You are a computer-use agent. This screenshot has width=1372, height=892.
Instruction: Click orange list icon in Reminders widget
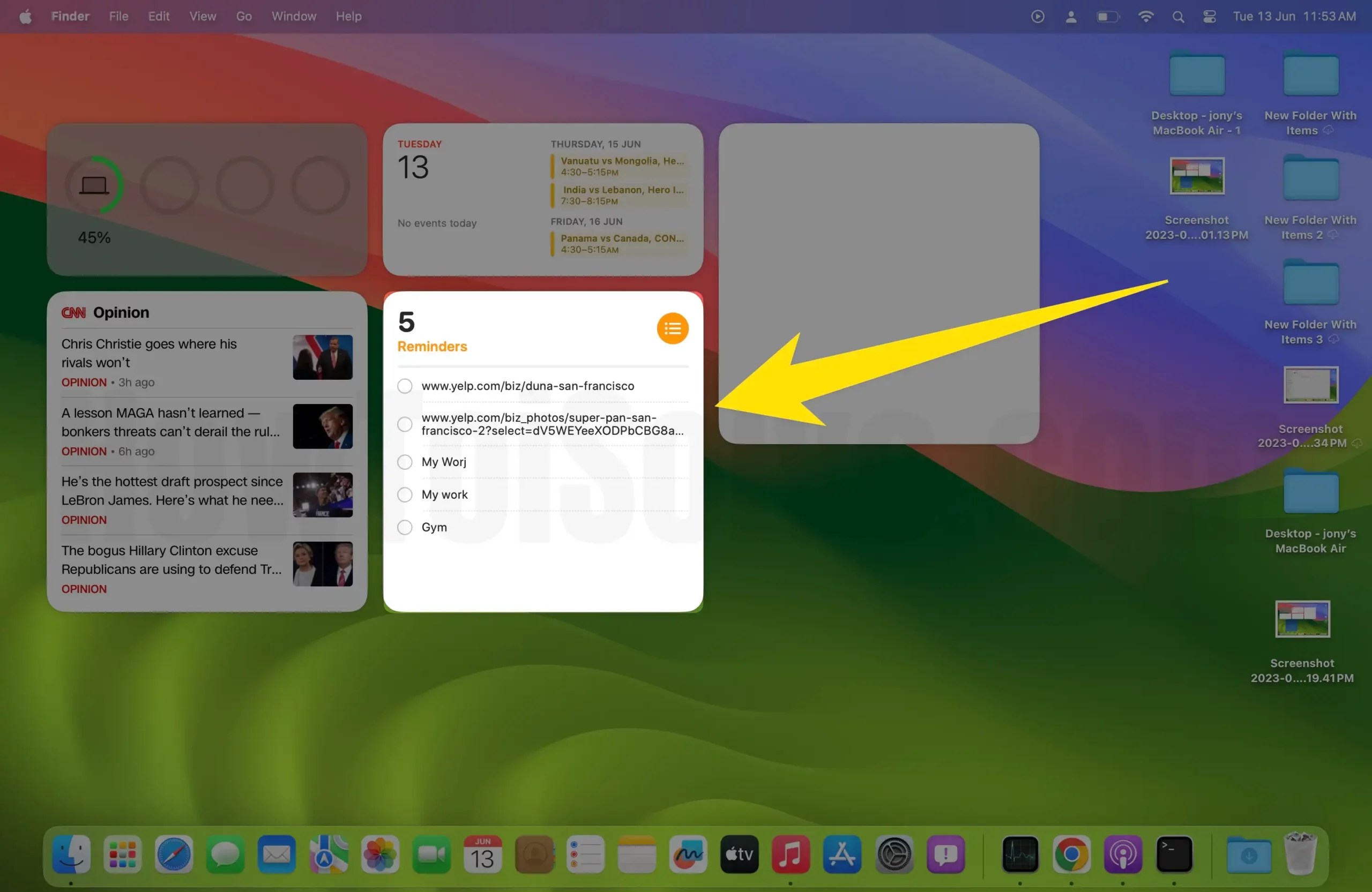[672, 328]
